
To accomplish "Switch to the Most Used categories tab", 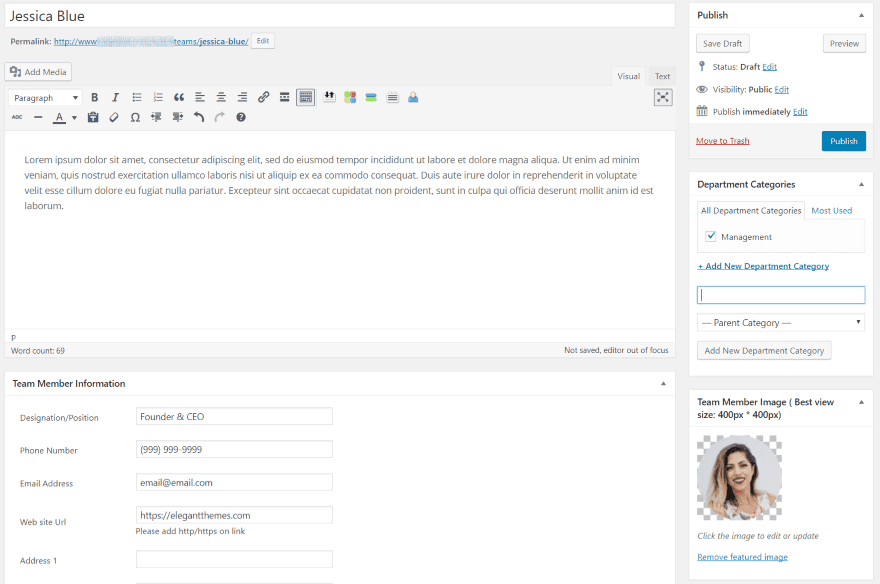I will [831, 211].
